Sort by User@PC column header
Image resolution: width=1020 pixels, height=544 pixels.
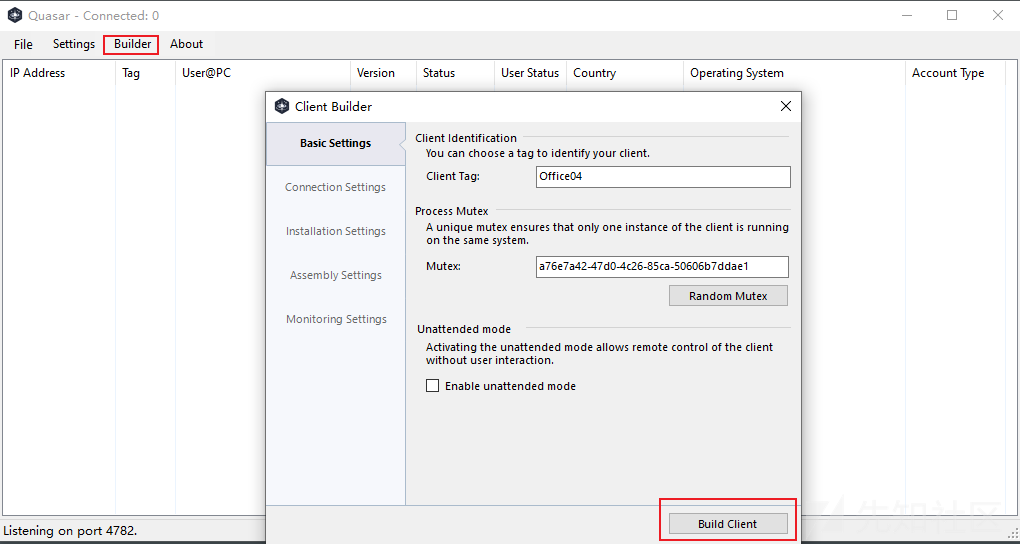263,74
